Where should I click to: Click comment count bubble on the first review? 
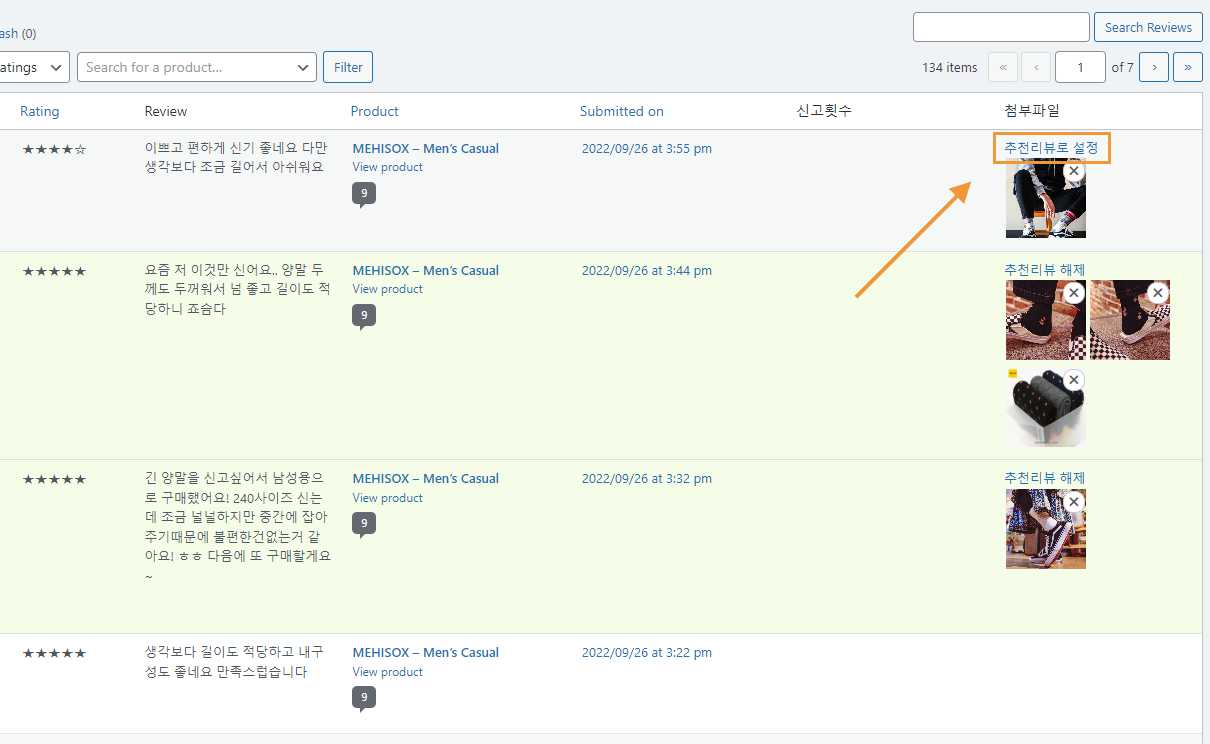(364, 194)
